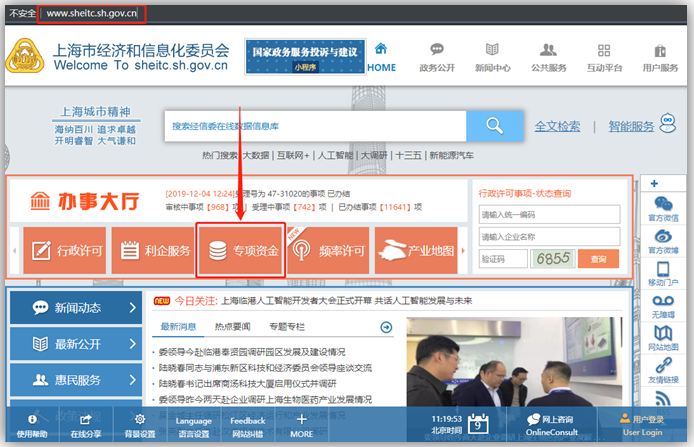Click the HOME house icon
Screen dimensions: 694x447
pos(381,49)
